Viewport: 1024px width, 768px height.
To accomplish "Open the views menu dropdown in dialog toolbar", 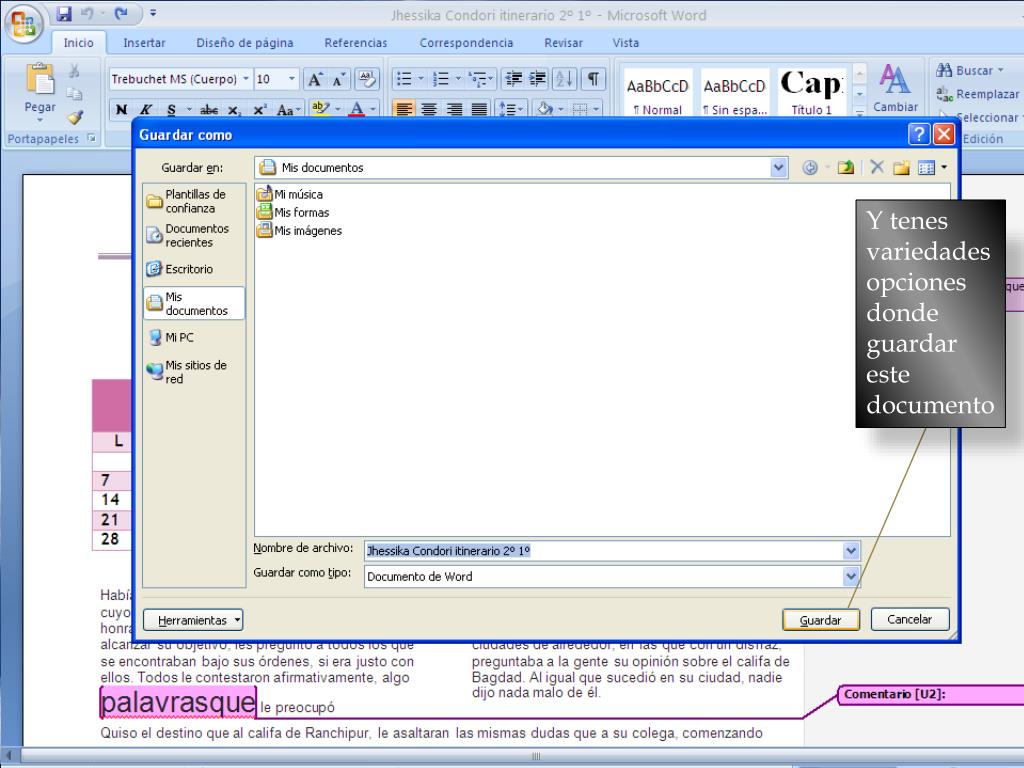I will click(944, 168).
